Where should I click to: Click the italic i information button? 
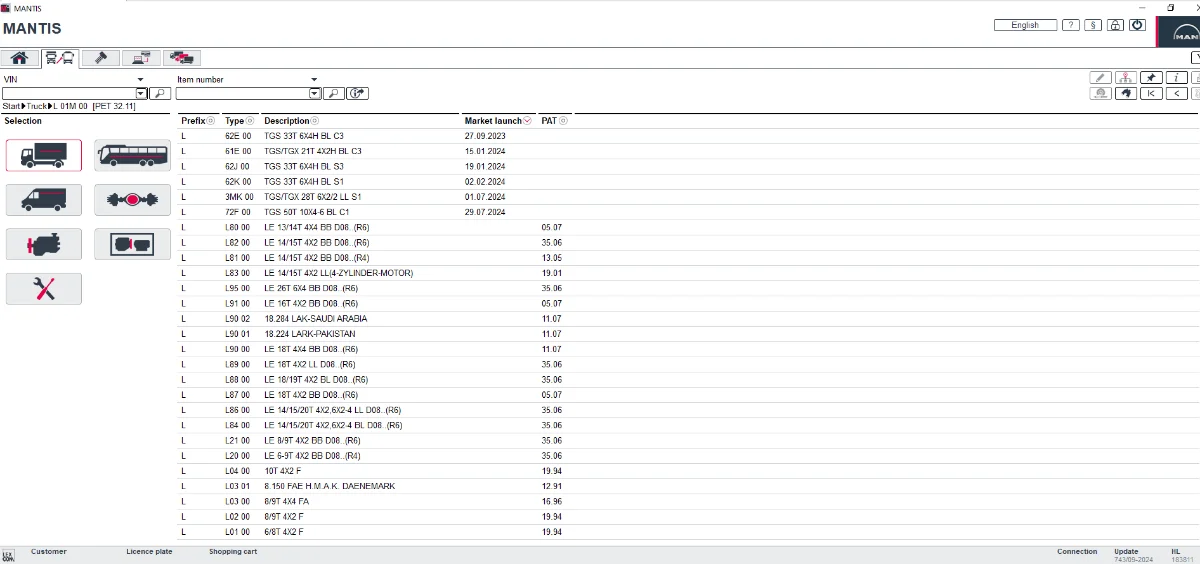click(x=1177, y=78)
